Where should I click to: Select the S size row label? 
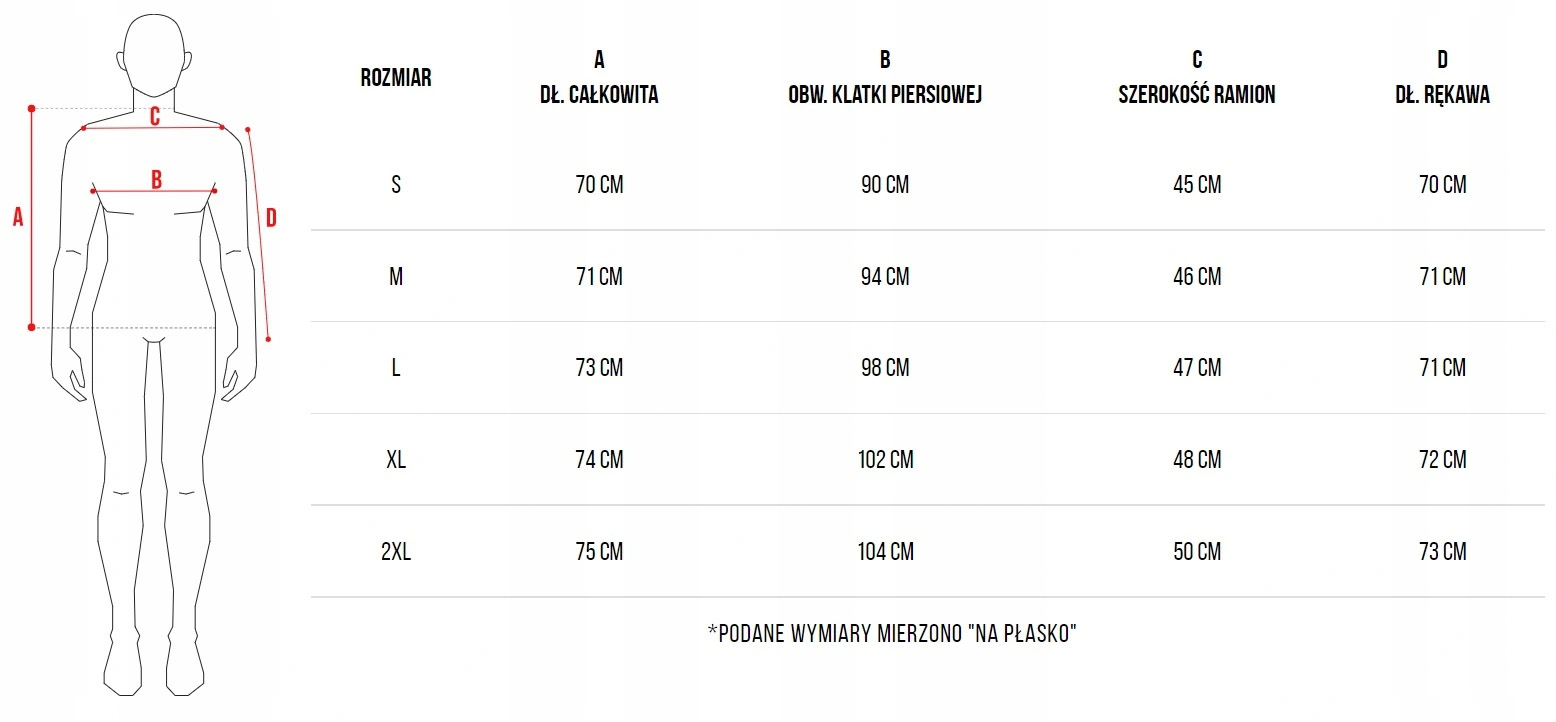[x=396, y=185]
